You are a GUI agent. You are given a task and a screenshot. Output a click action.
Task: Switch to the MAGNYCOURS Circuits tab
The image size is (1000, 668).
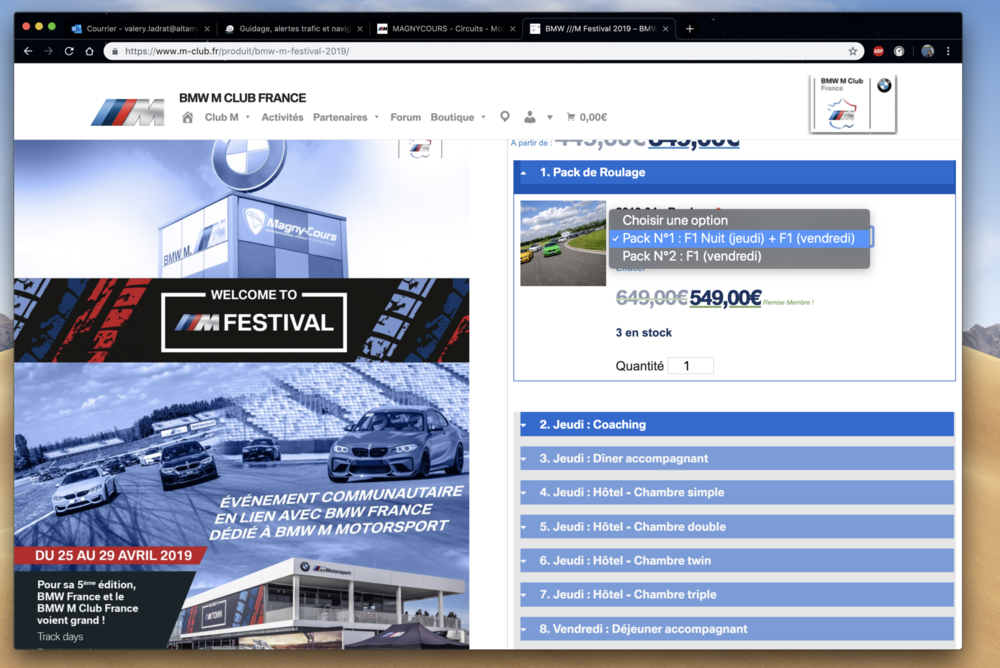pyautogui.click(x=446, y=29)
